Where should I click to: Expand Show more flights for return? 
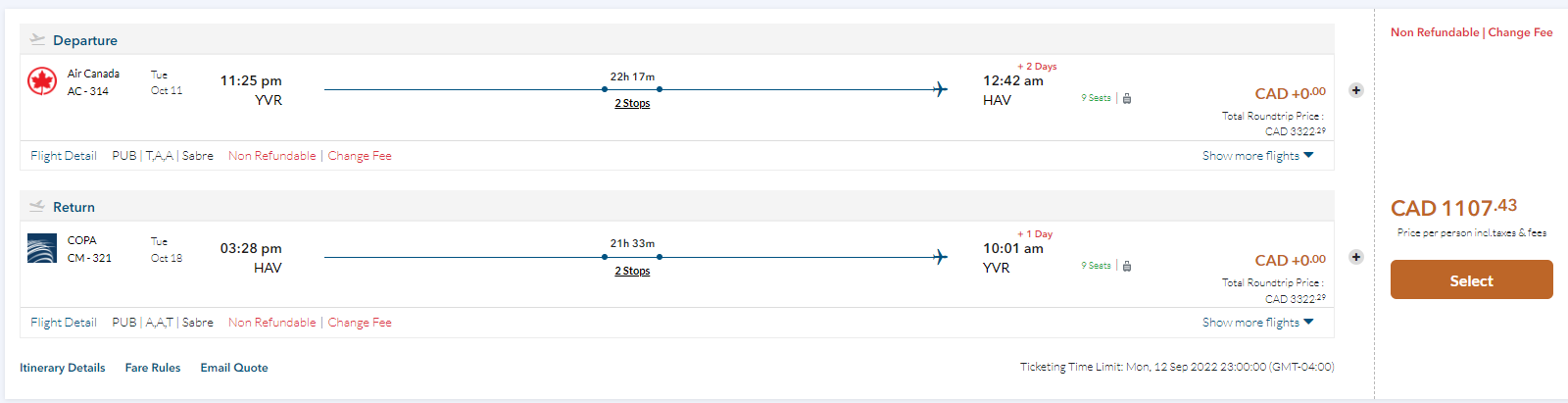[x=1257, y=323]
